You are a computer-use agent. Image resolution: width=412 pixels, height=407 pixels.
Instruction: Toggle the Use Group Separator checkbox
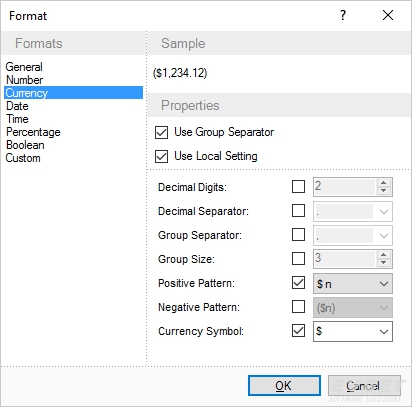[161, 132]
